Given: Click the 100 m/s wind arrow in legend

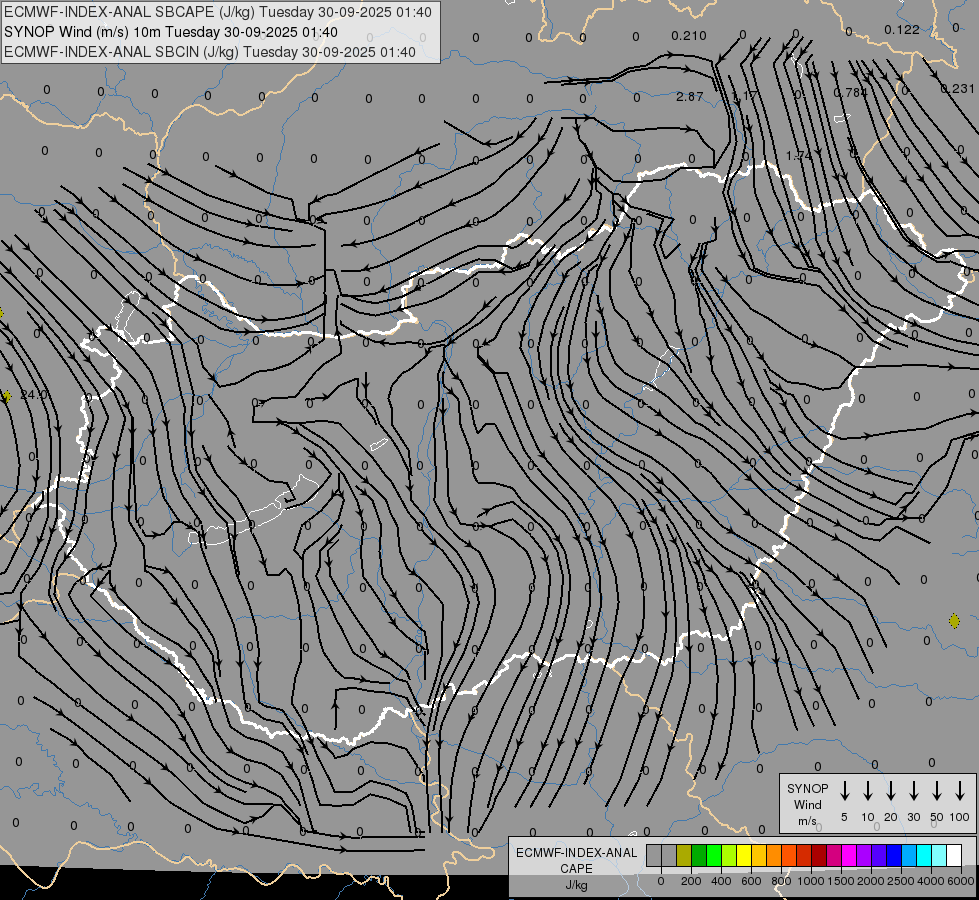Looking at the screenshot, I should point(960,791).
